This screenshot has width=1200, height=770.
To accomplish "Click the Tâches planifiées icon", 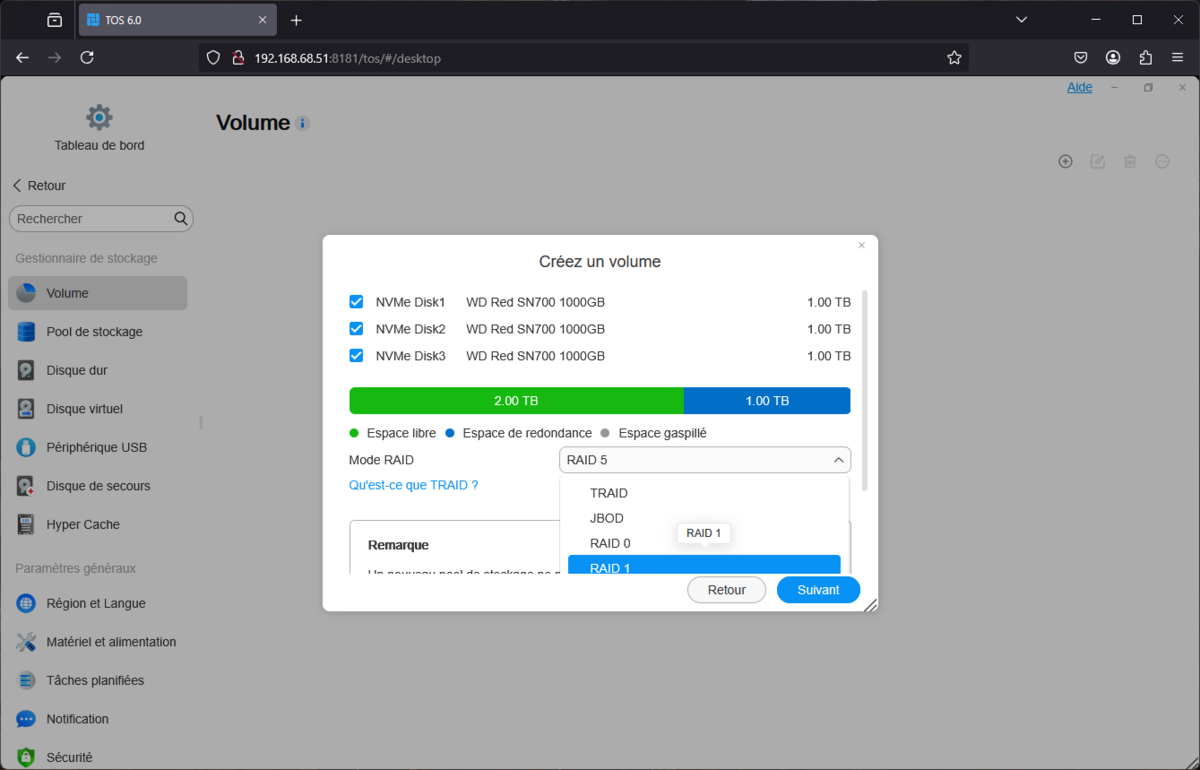I will (26, 680).
